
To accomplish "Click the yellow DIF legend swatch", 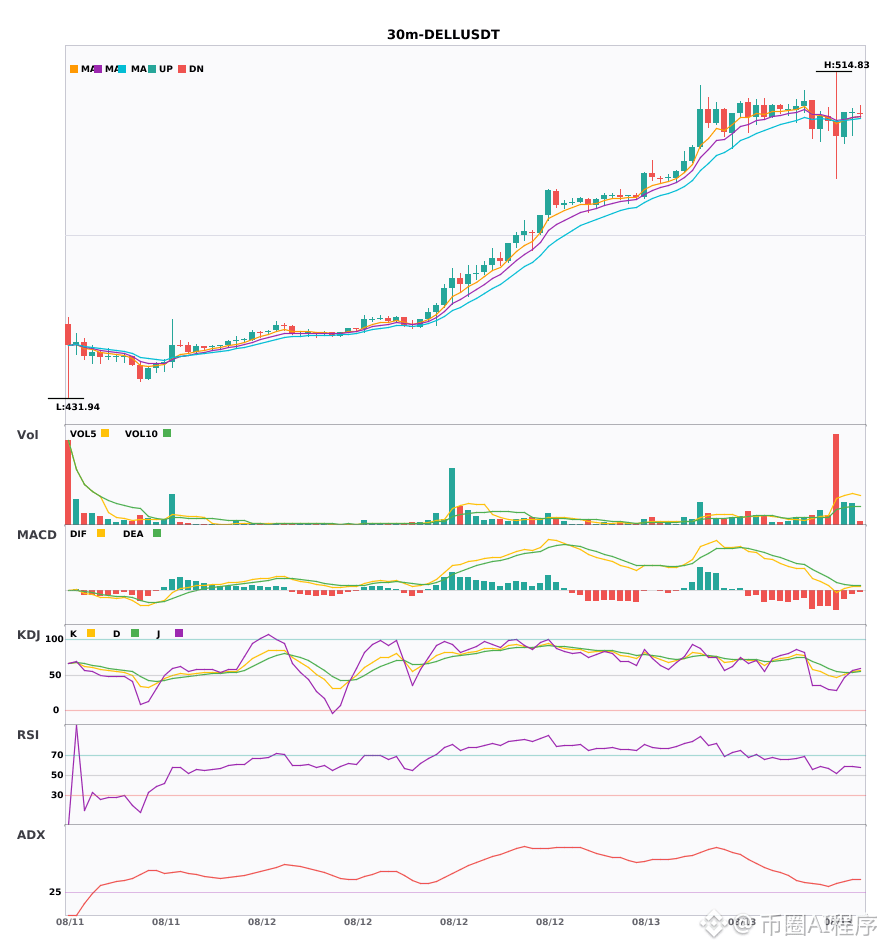I will coord(101,533).
